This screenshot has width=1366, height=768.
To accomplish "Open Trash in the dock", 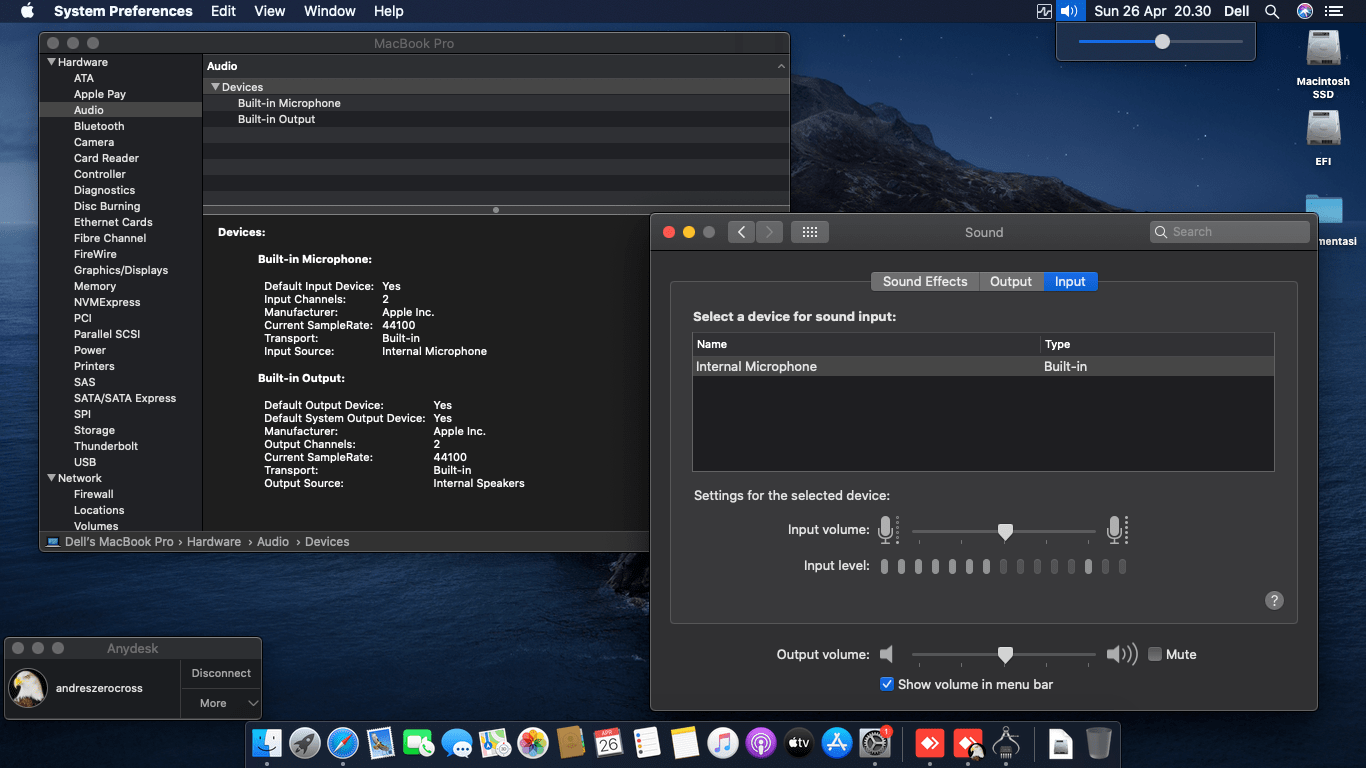I will click(x=1099, y=743).
